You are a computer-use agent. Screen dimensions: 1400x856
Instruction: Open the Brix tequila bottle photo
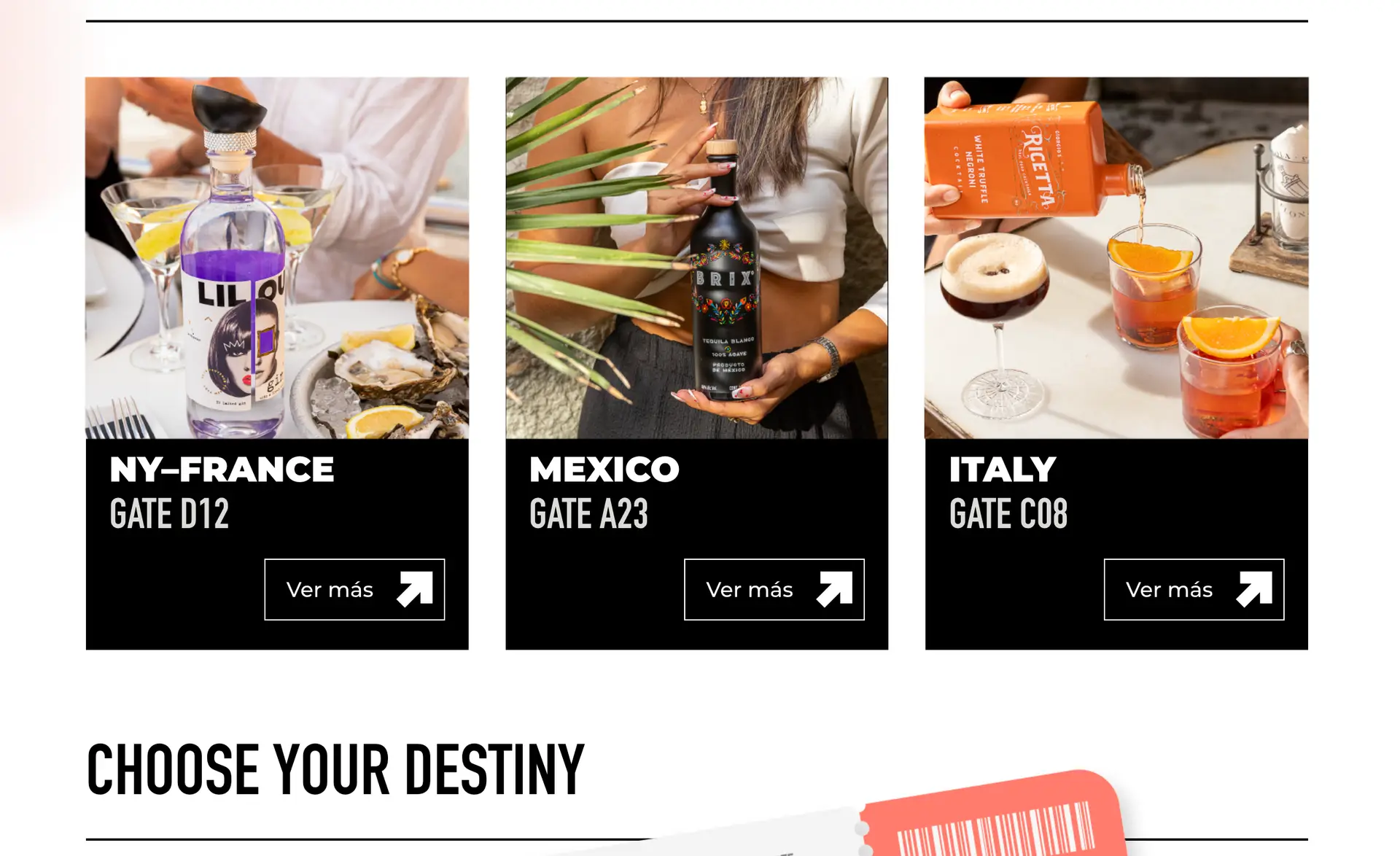click(697, 258)
